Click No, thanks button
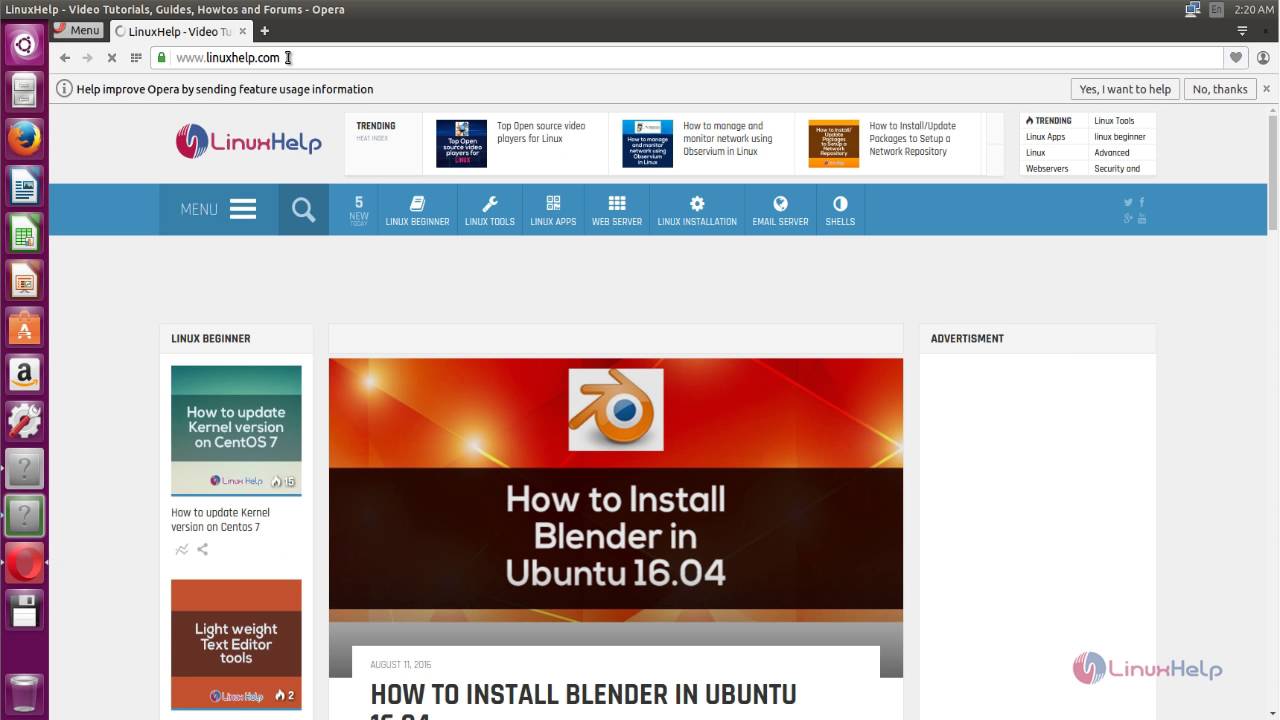The height and width of the screenshot is (720, 1280). tap(1220, 89)
